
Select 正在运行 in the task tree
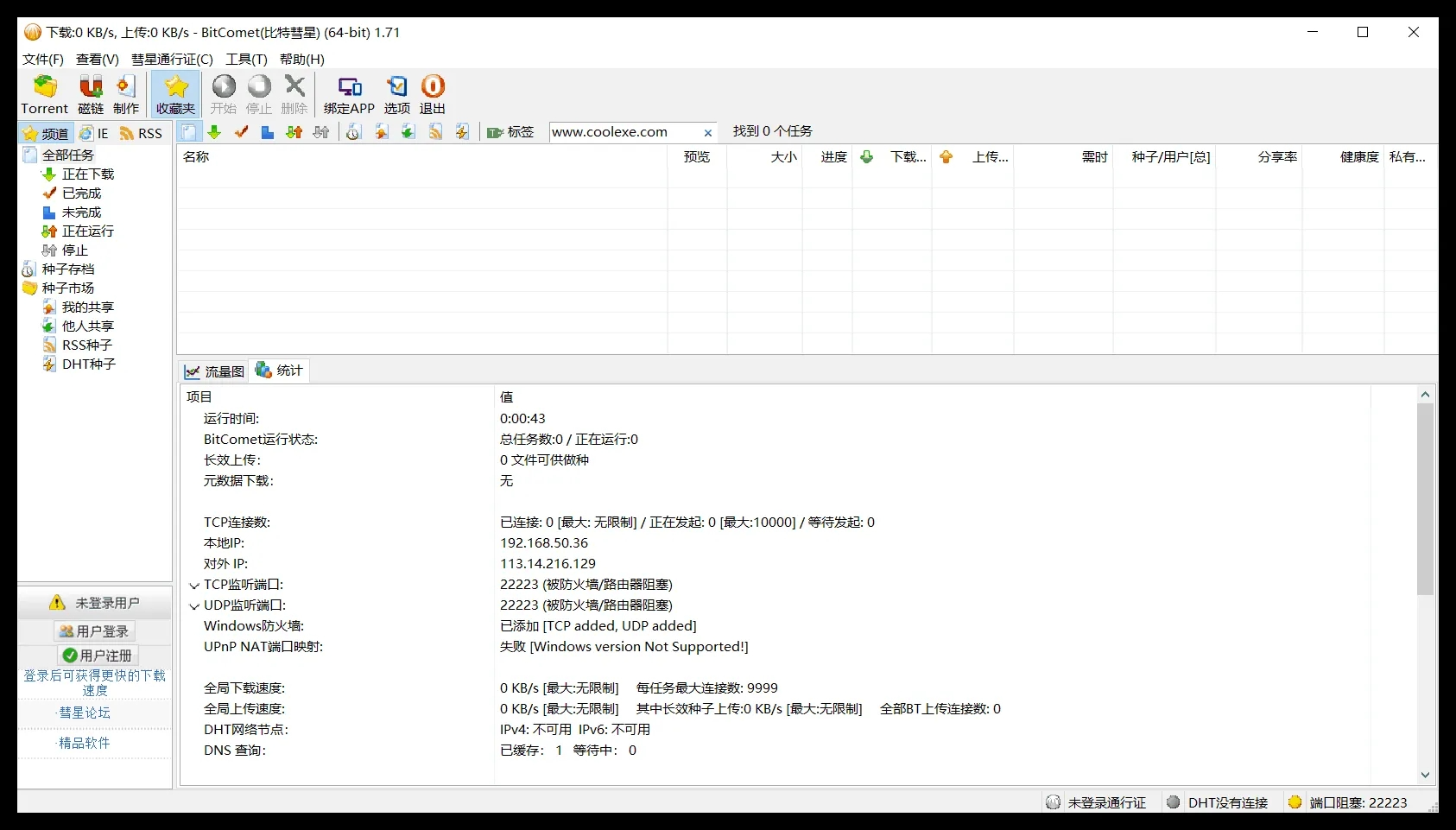pos(88,231)
